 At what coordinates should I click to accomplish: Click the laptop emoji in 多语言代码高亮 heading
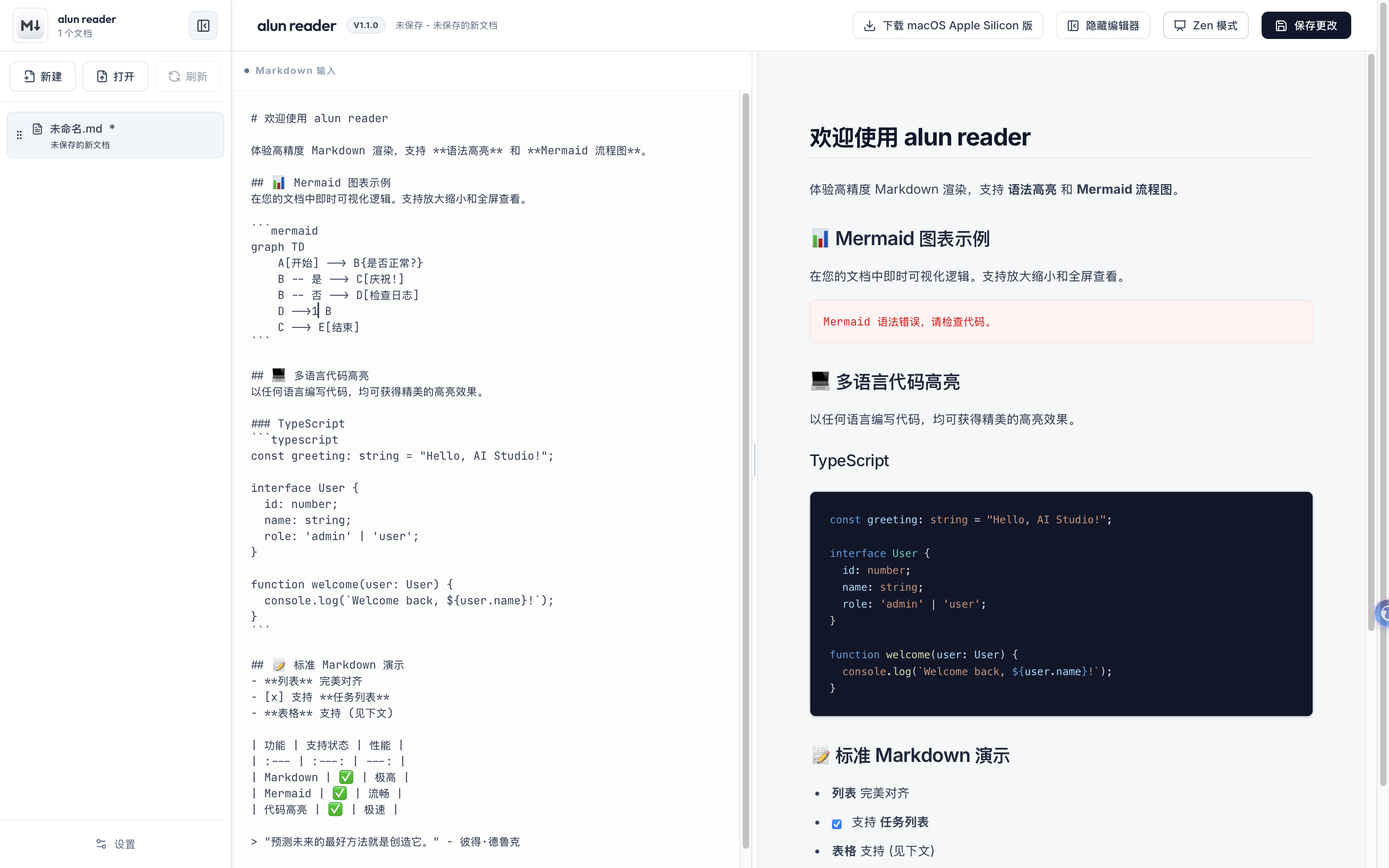(819, 381)
